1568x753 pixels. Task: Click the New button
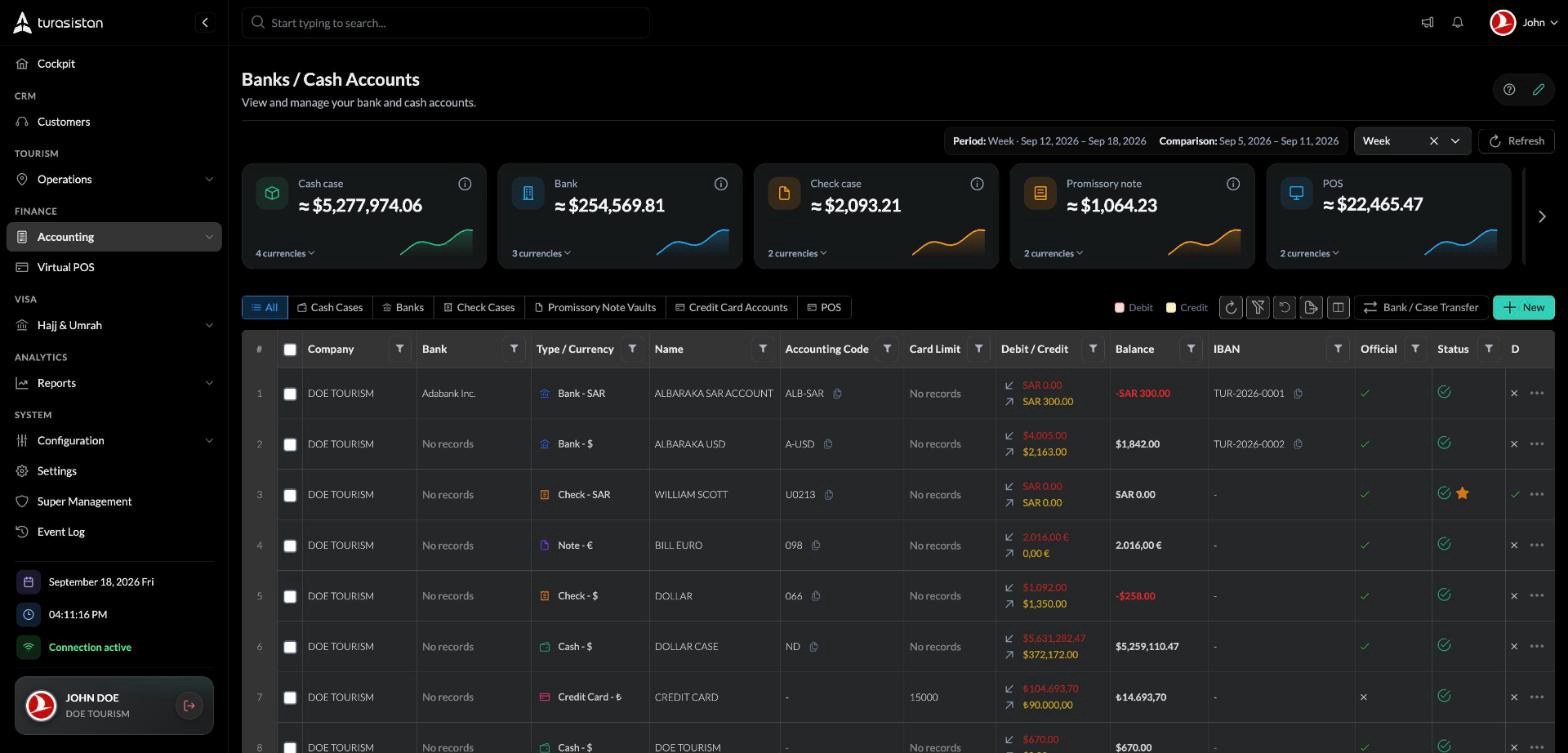point(1524,308)
